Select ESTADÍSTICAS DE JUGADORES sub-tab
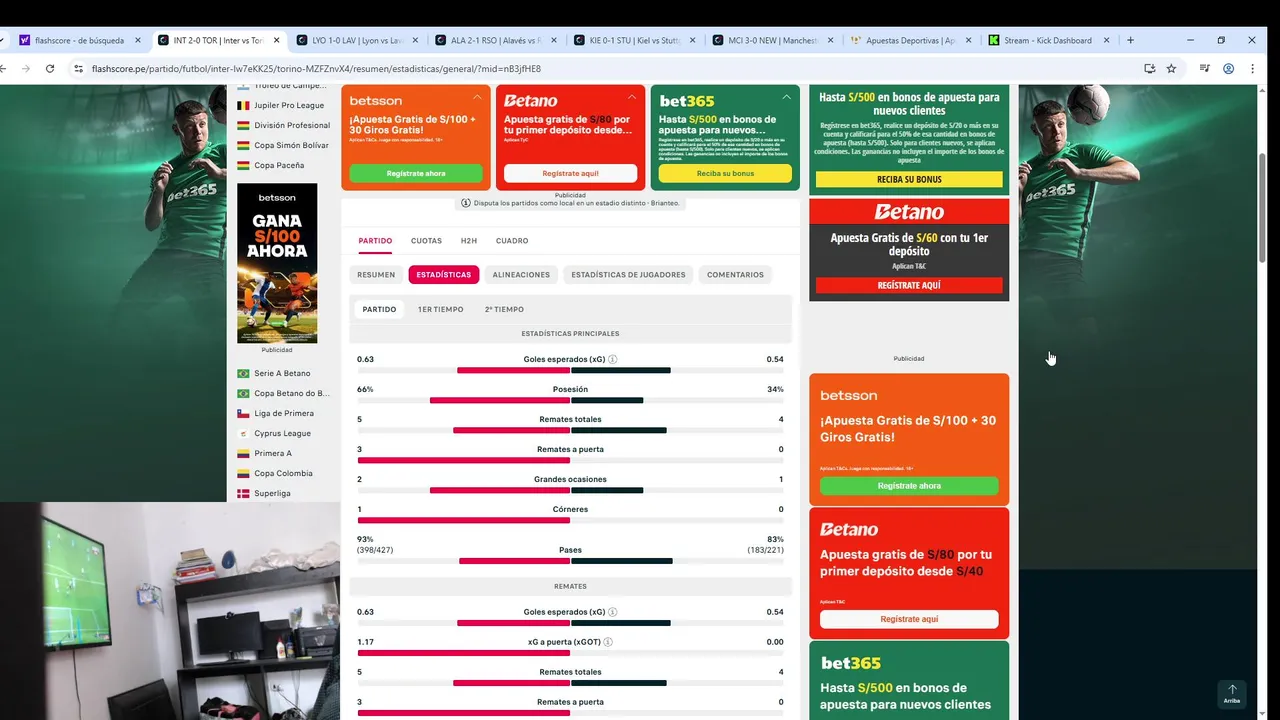The image size is (1280, 720). [x=628, y=275]
